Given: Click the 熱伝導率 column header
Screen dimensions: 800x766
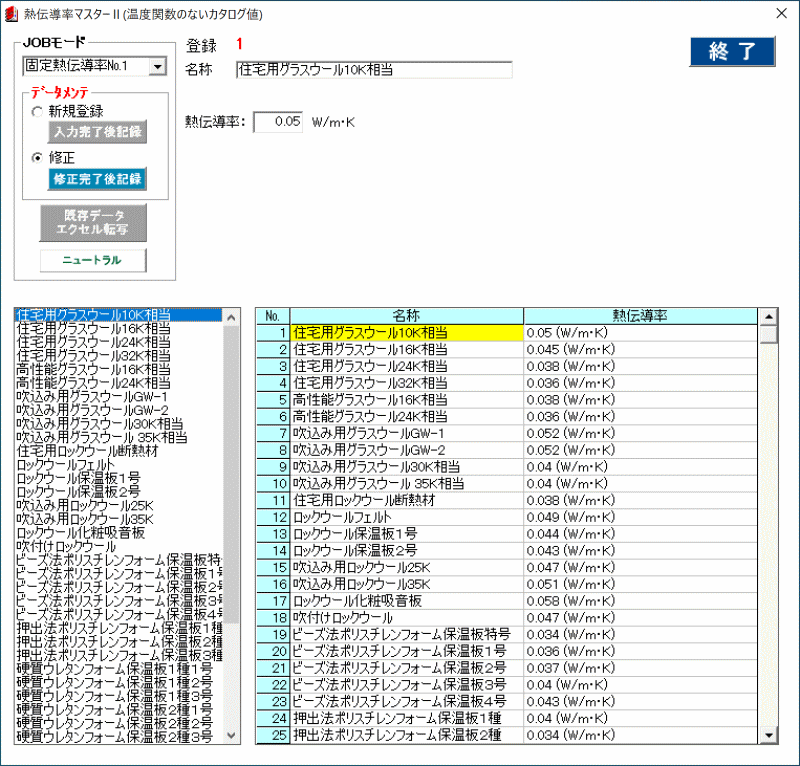Looking at the screenshot, I should pos(640,316).
